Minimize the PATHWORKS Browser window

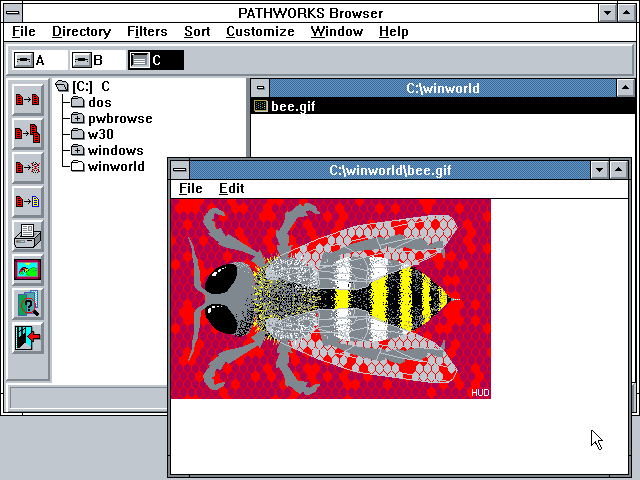coord(607,13)
